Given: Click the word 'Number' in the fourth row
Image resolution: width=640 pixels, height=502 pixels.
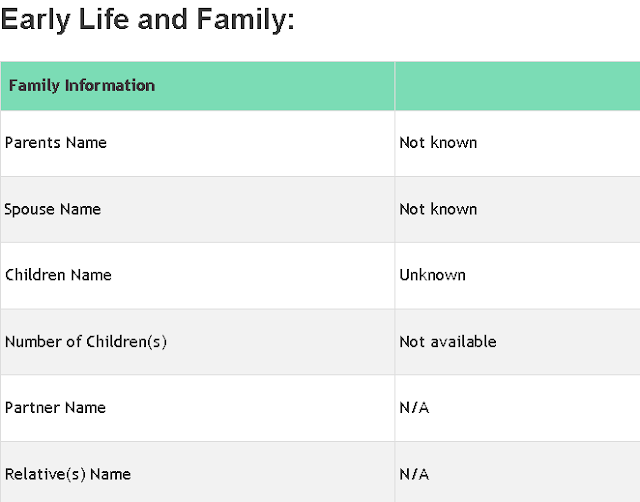Looking at the screenshot, I should pyautogui.click(x=32, y=342).
